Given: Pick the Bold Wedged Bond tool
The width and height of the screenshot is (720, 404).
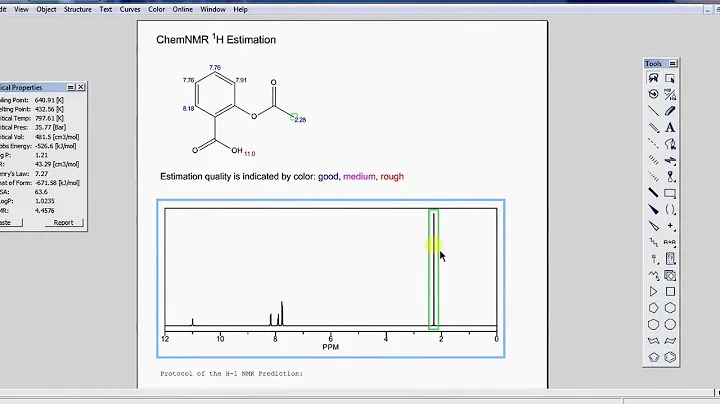Looking at the screenshot, I should click(x=653, y=210).
